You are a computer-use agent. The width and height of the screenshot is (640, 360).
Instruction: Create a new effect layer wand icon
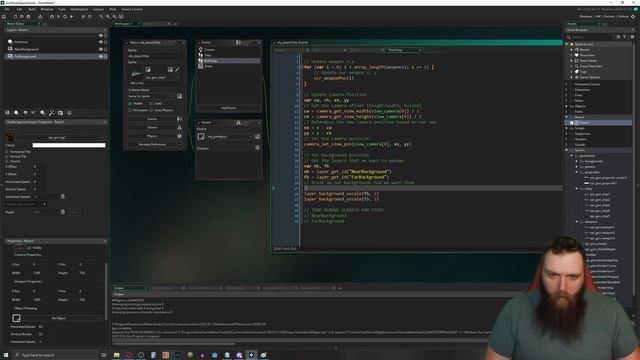coord(51,113)
